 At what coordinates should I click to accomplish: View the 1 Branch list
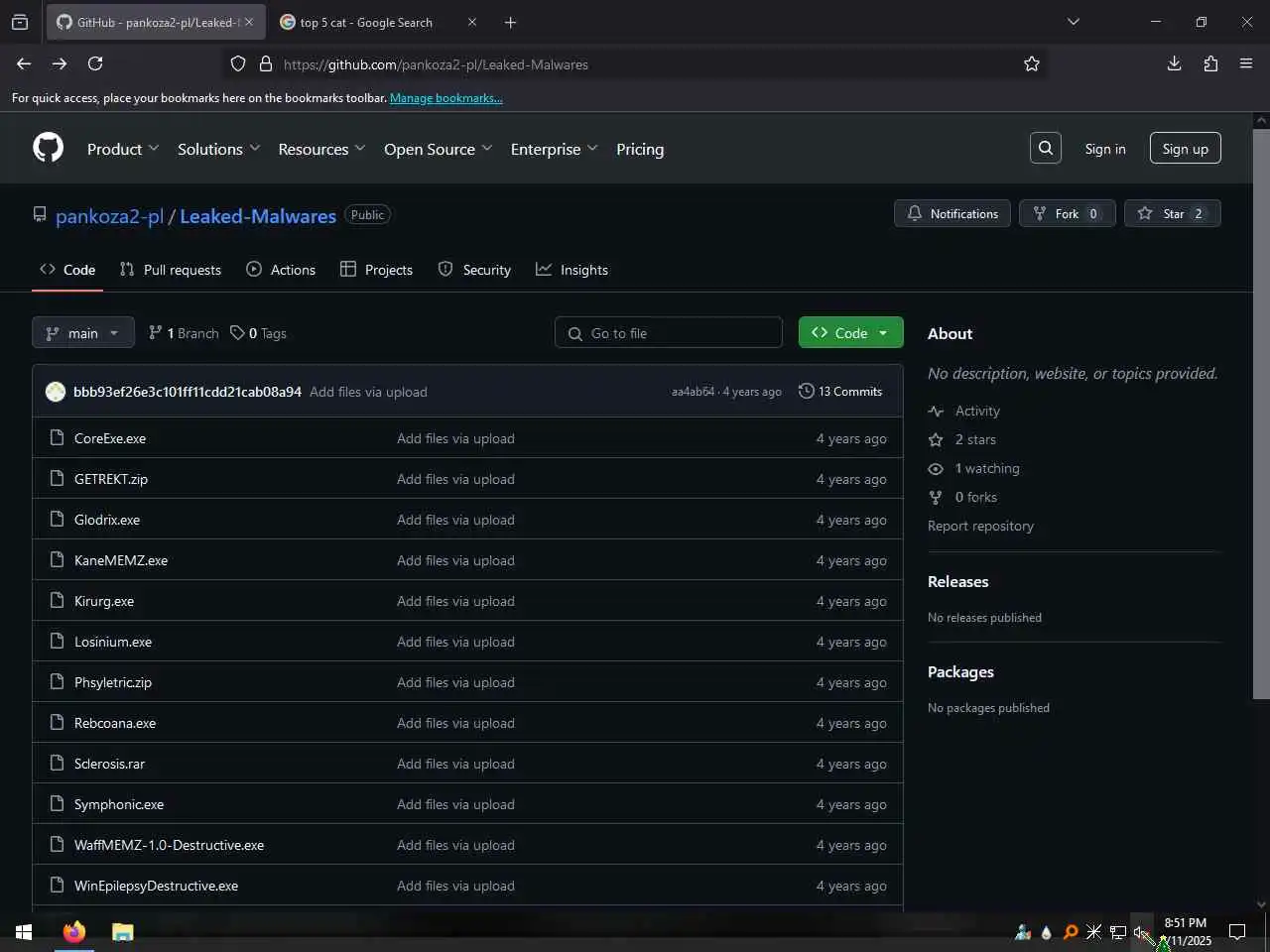pos(184,333)
